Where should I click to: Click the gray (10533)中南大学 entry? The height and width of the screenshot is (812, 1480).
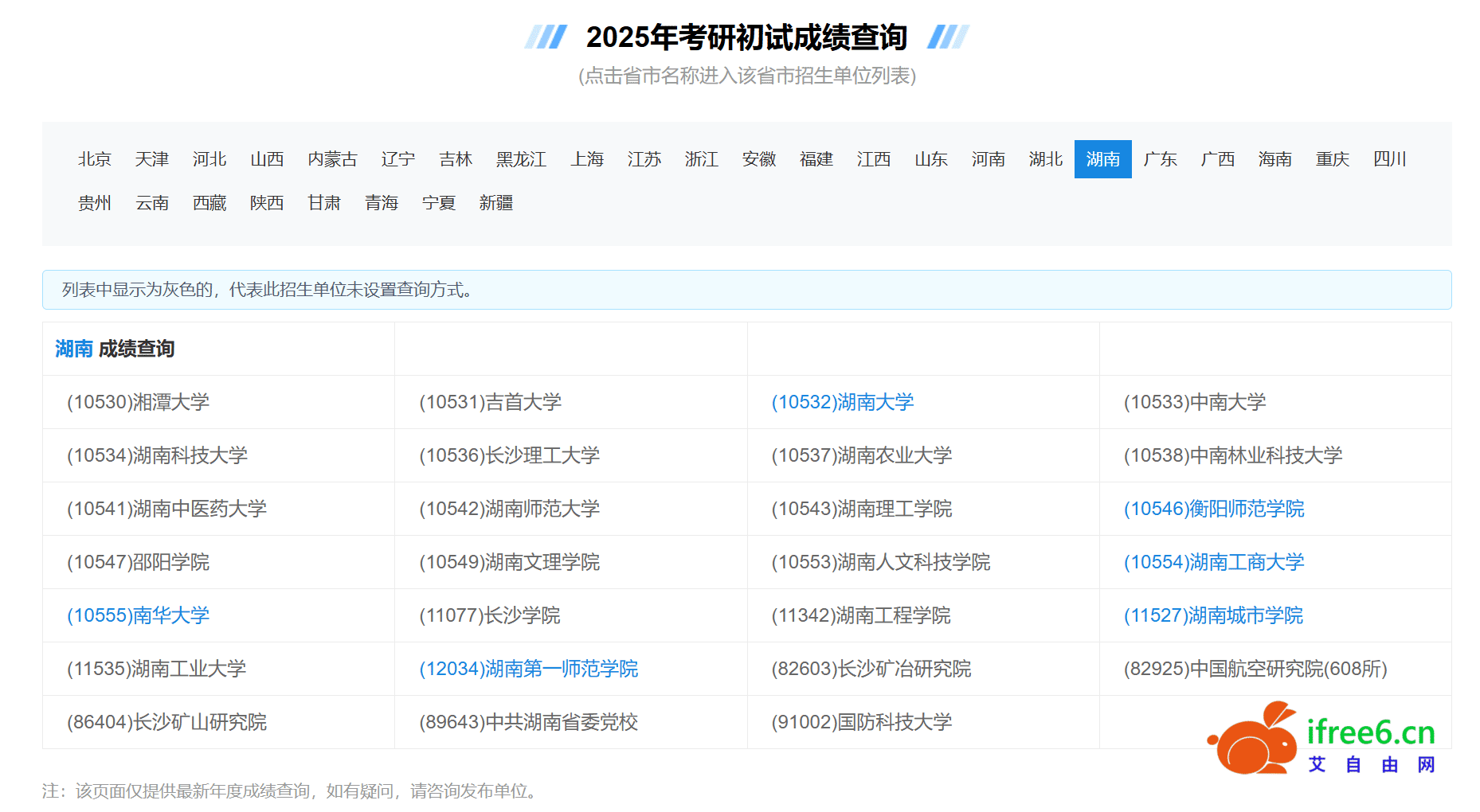tap(1194, 402)
